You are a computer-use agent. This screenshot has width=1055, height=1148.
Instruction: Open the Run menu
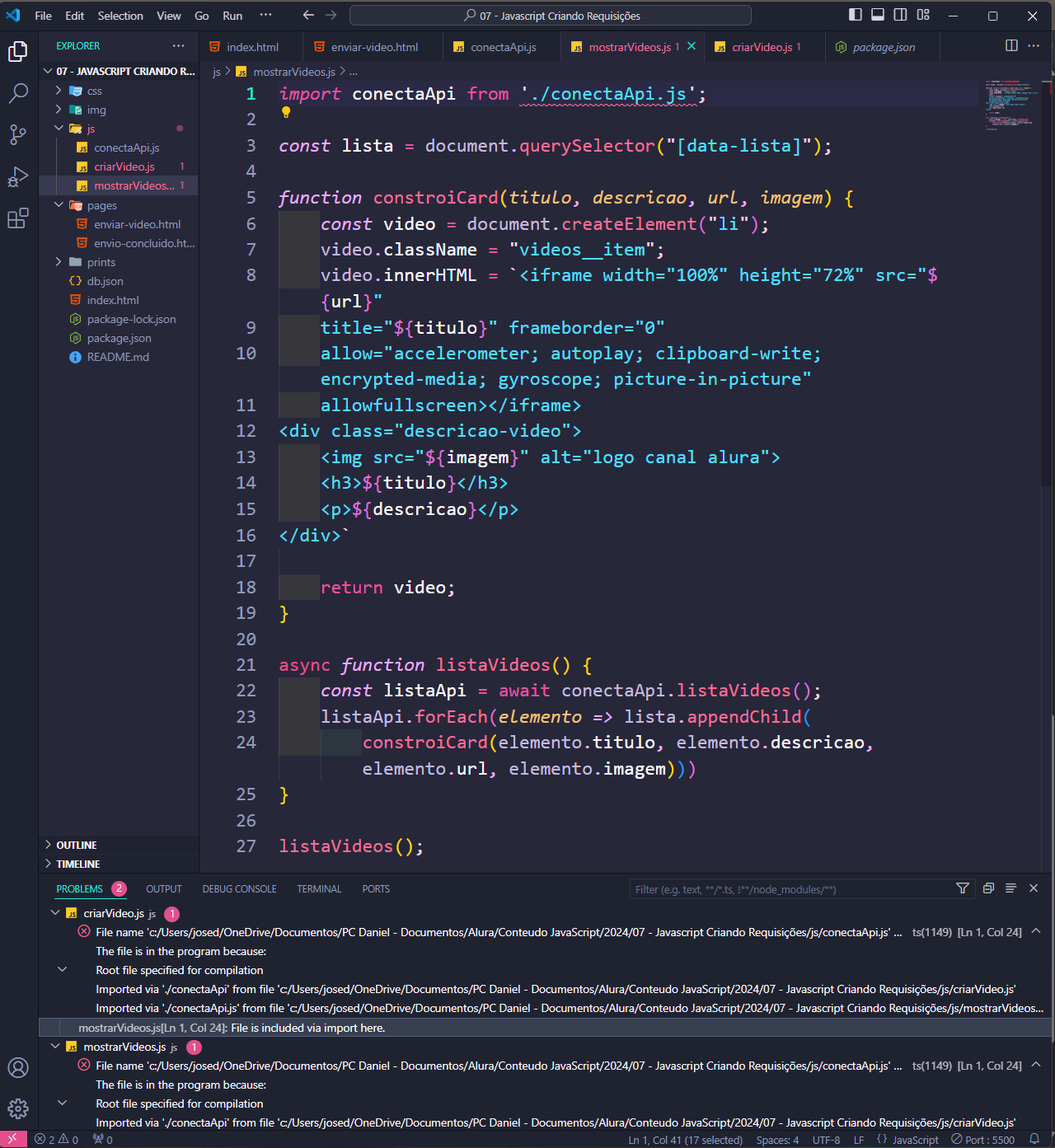pyautogui.click(x=232, y=16)
